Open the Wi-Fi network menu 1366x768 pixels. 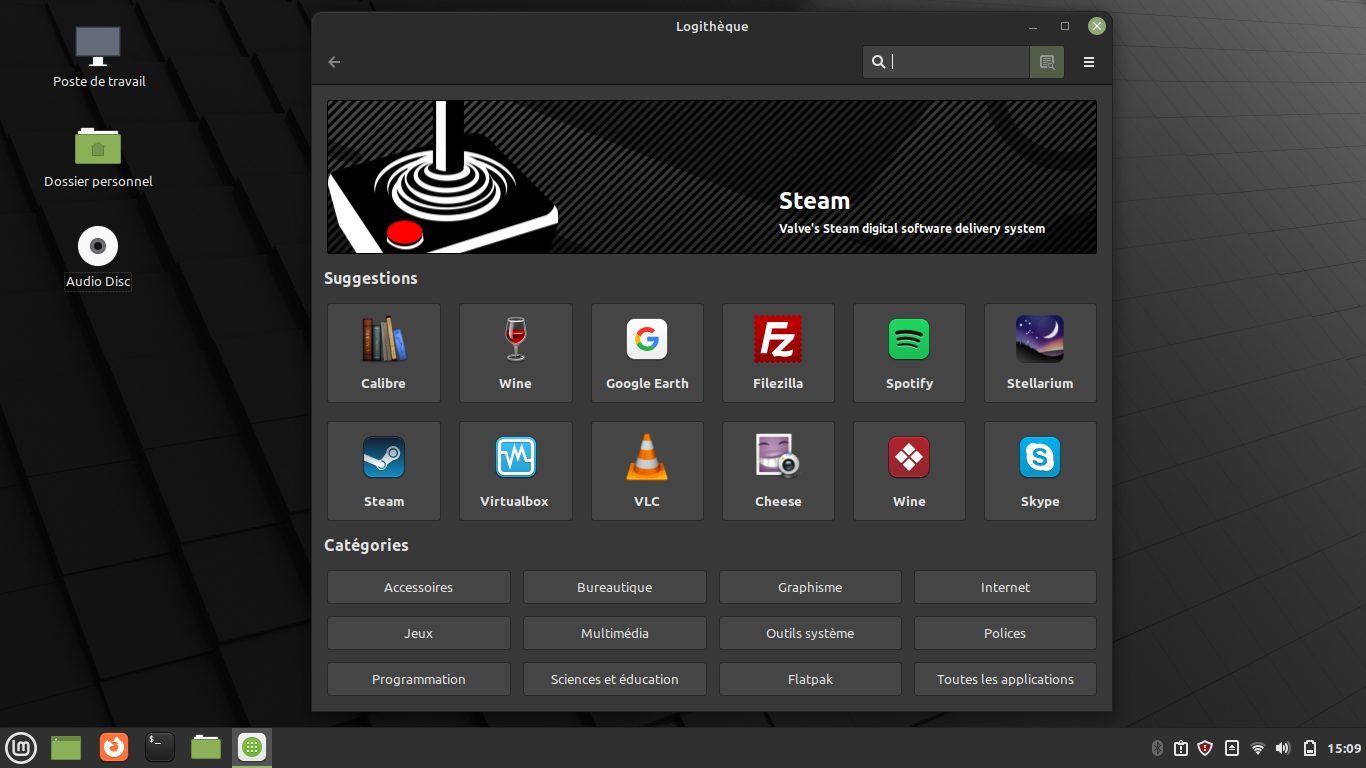1258,748
